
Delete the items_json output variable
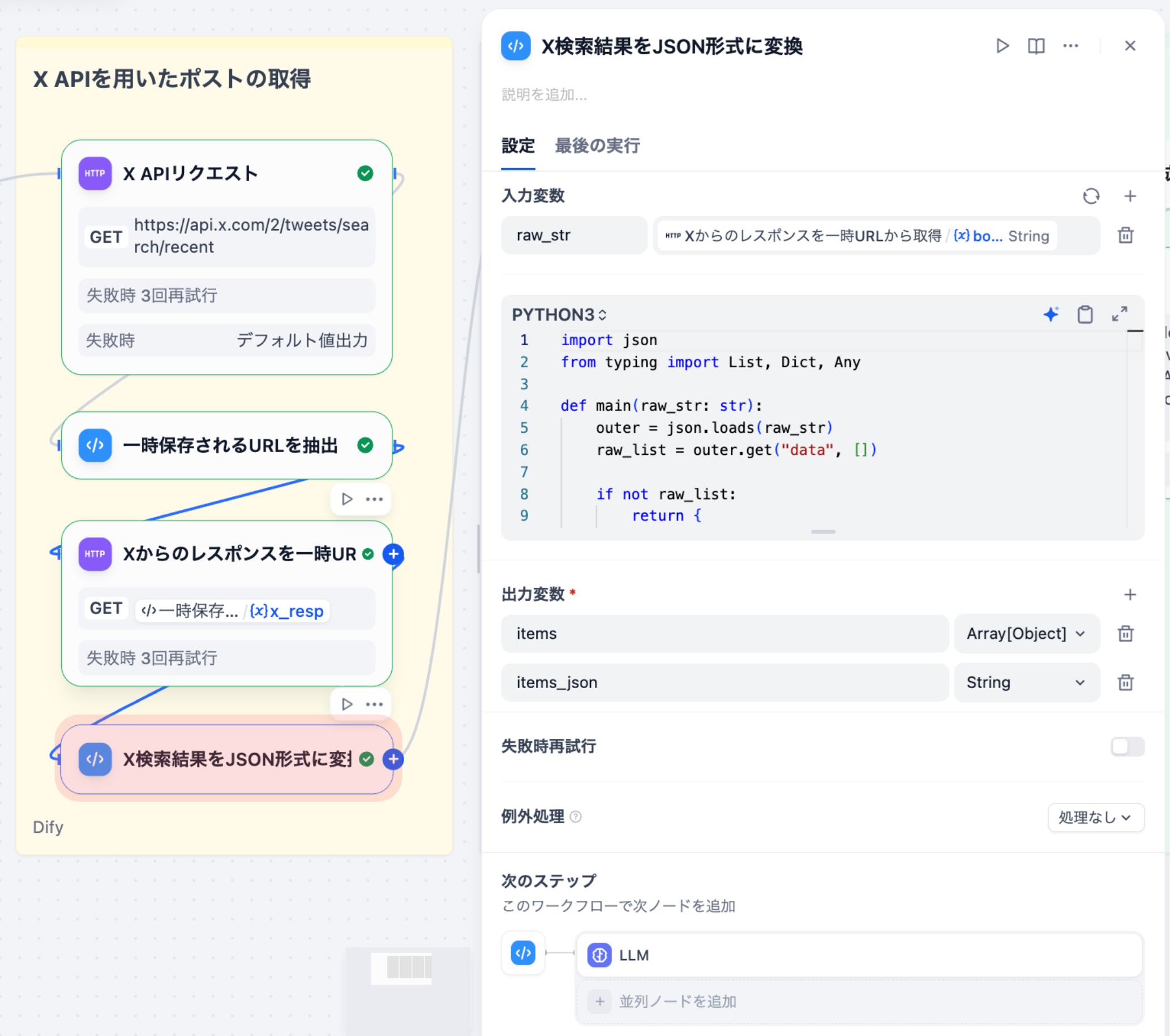pos(1125,682)
